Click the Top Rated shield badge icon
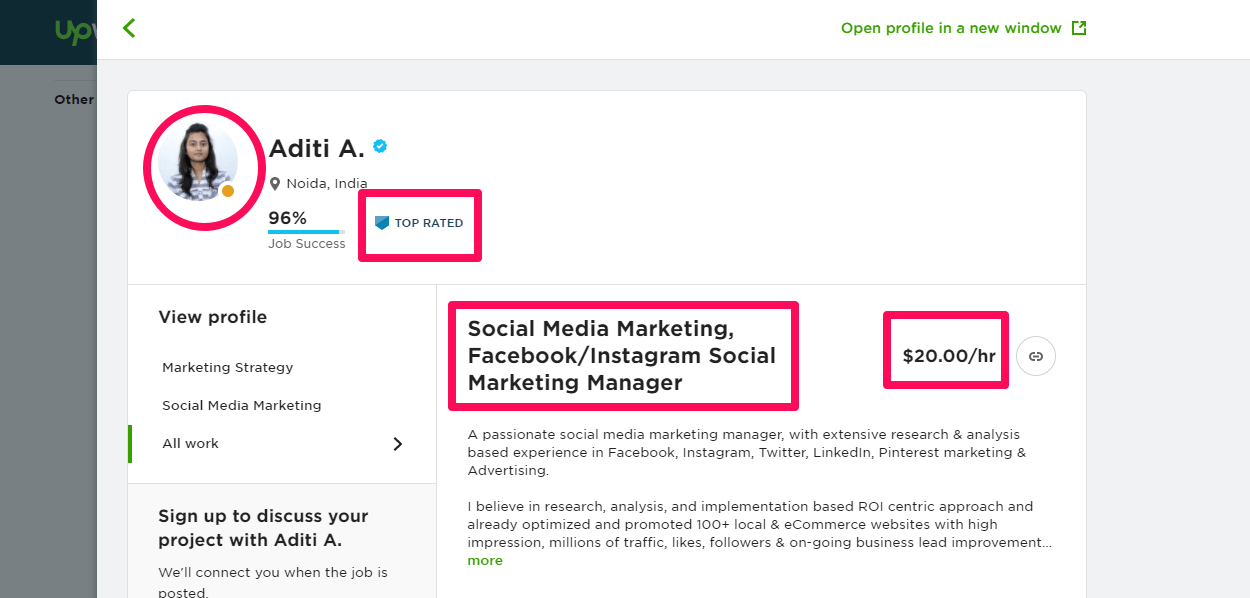The image size is (1250, 598). tap(382, 223)
